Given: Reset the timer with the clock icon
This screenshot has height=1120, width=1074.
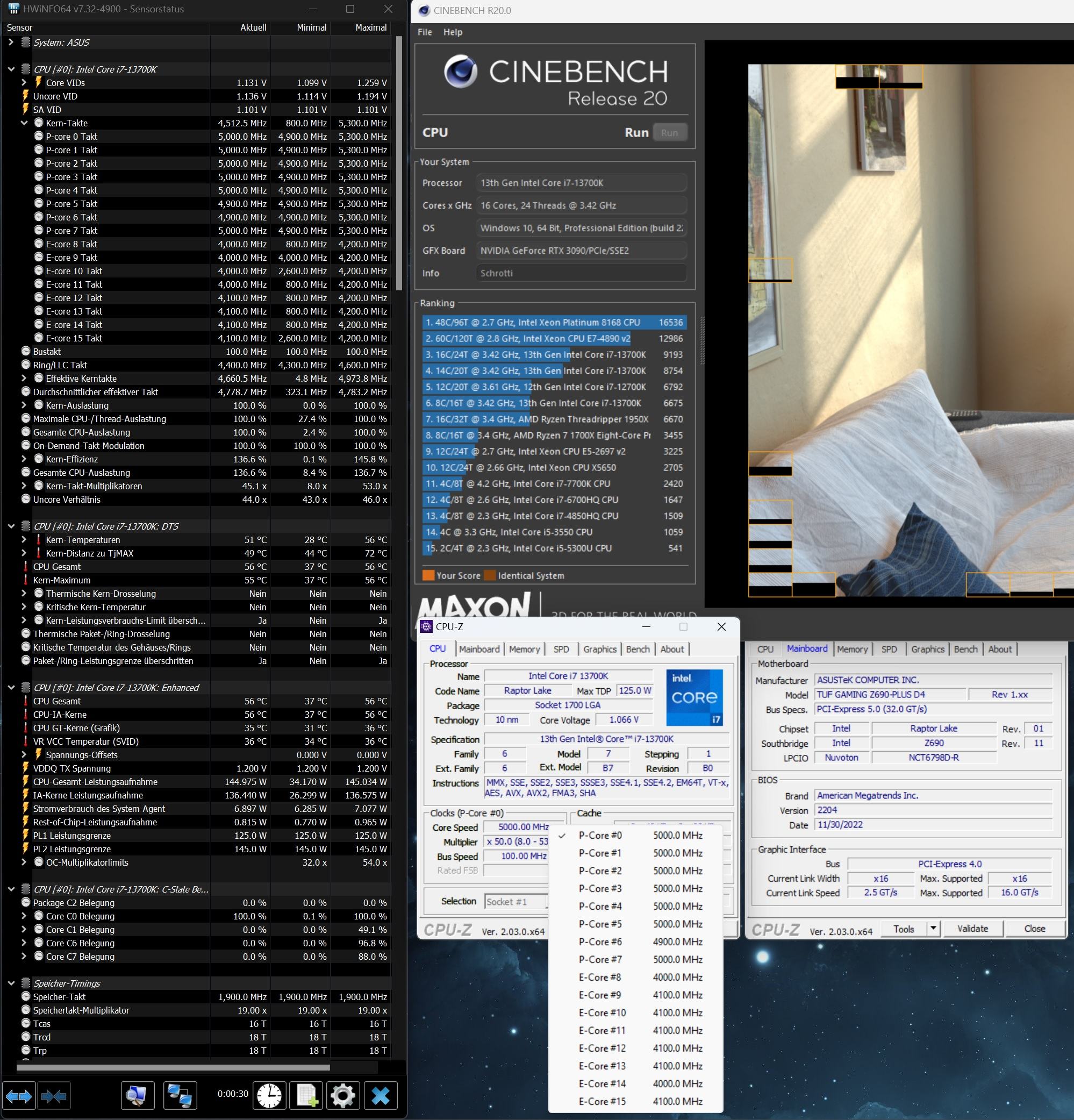Looking at the screenshot, I should tap(269, 1096).
